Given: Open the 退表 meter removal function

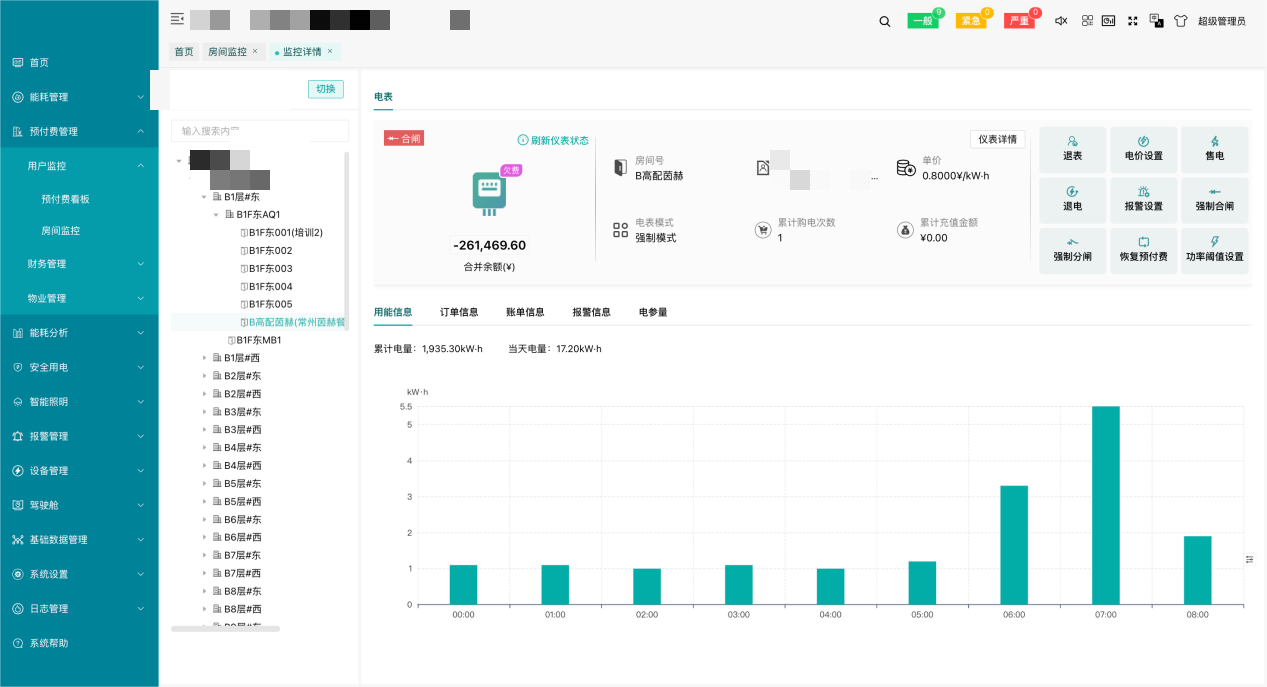Looking at the screenshot, I should 1072,149.
